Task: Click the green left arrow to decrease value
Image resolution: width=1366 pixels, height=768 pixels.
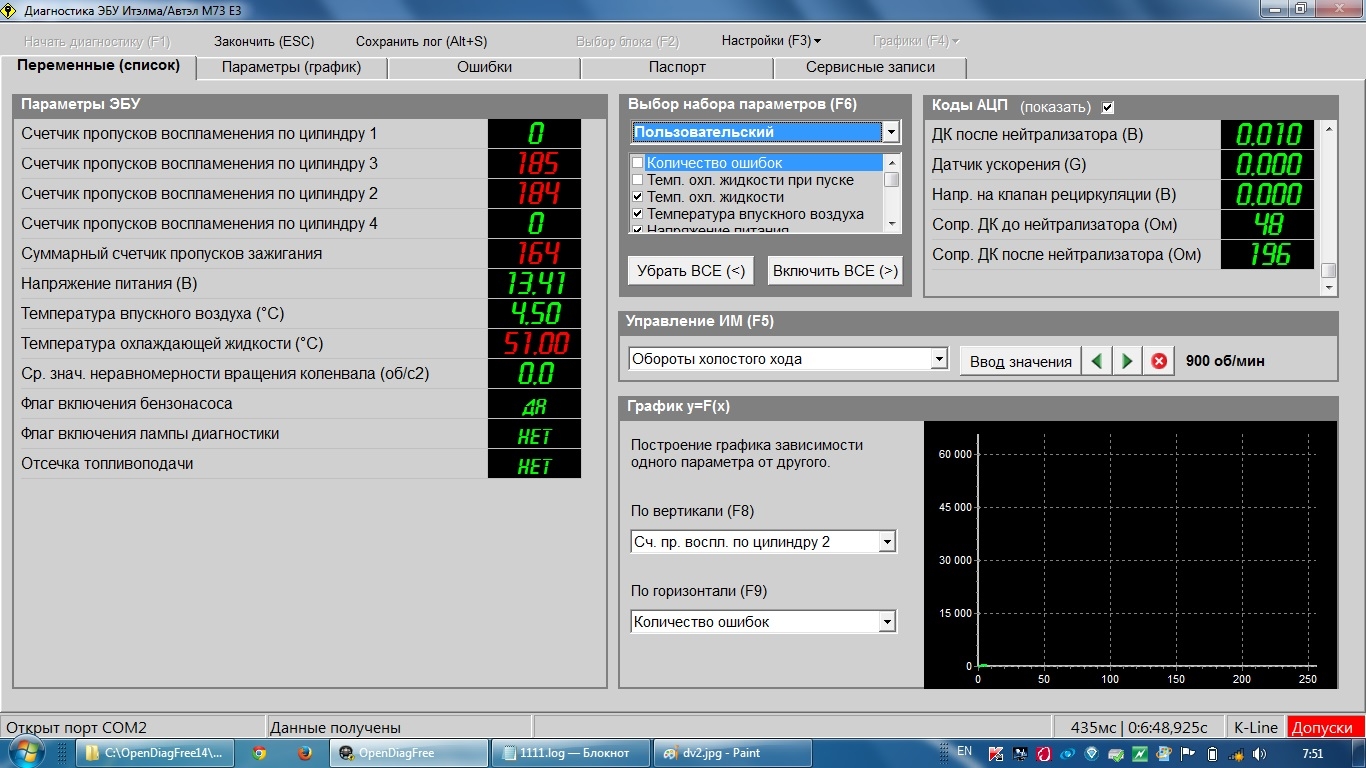Action: [1097, 361]
